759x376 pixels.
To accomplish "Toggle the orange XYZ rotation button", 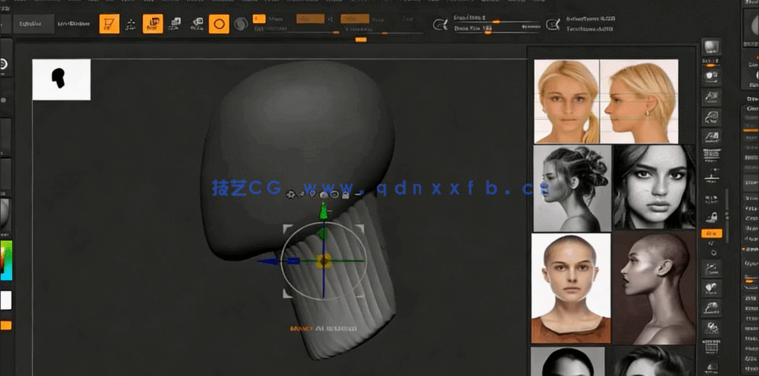I will click(x=712, y=233).
